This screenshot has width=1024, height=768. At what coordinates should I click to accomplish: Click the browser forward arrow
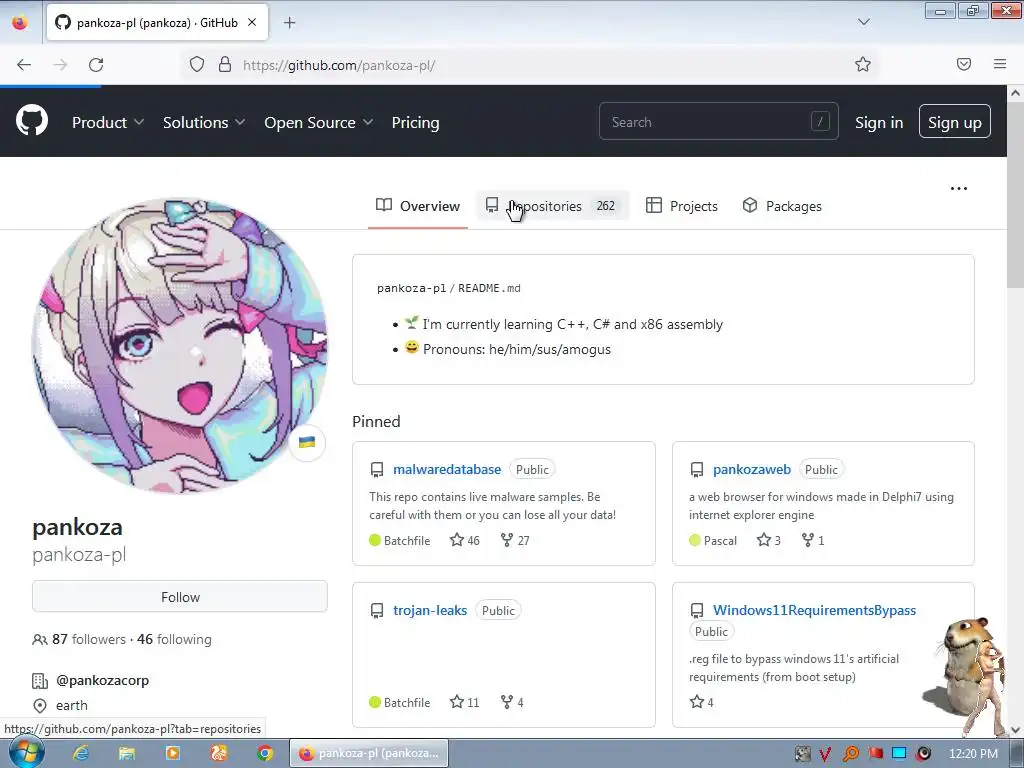click(x=60, y=65)
